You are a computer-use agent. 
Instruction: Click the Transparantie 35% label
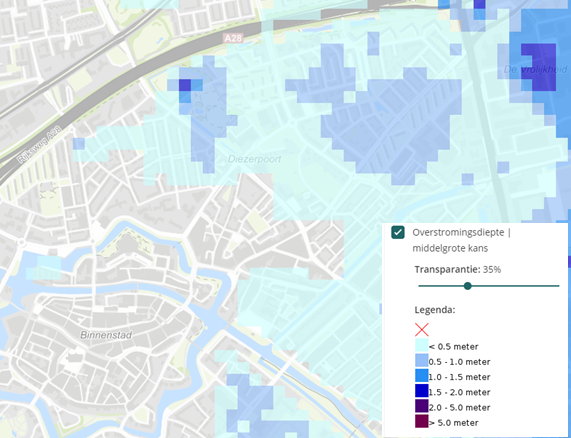(458, 270)
